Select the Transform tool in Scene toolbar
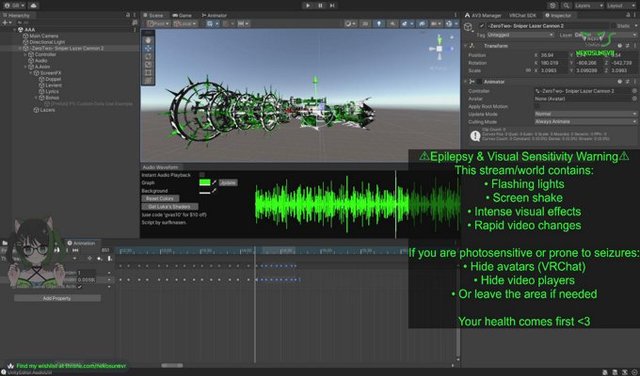Viewport: 640px width, 376px height. [148, 80]
